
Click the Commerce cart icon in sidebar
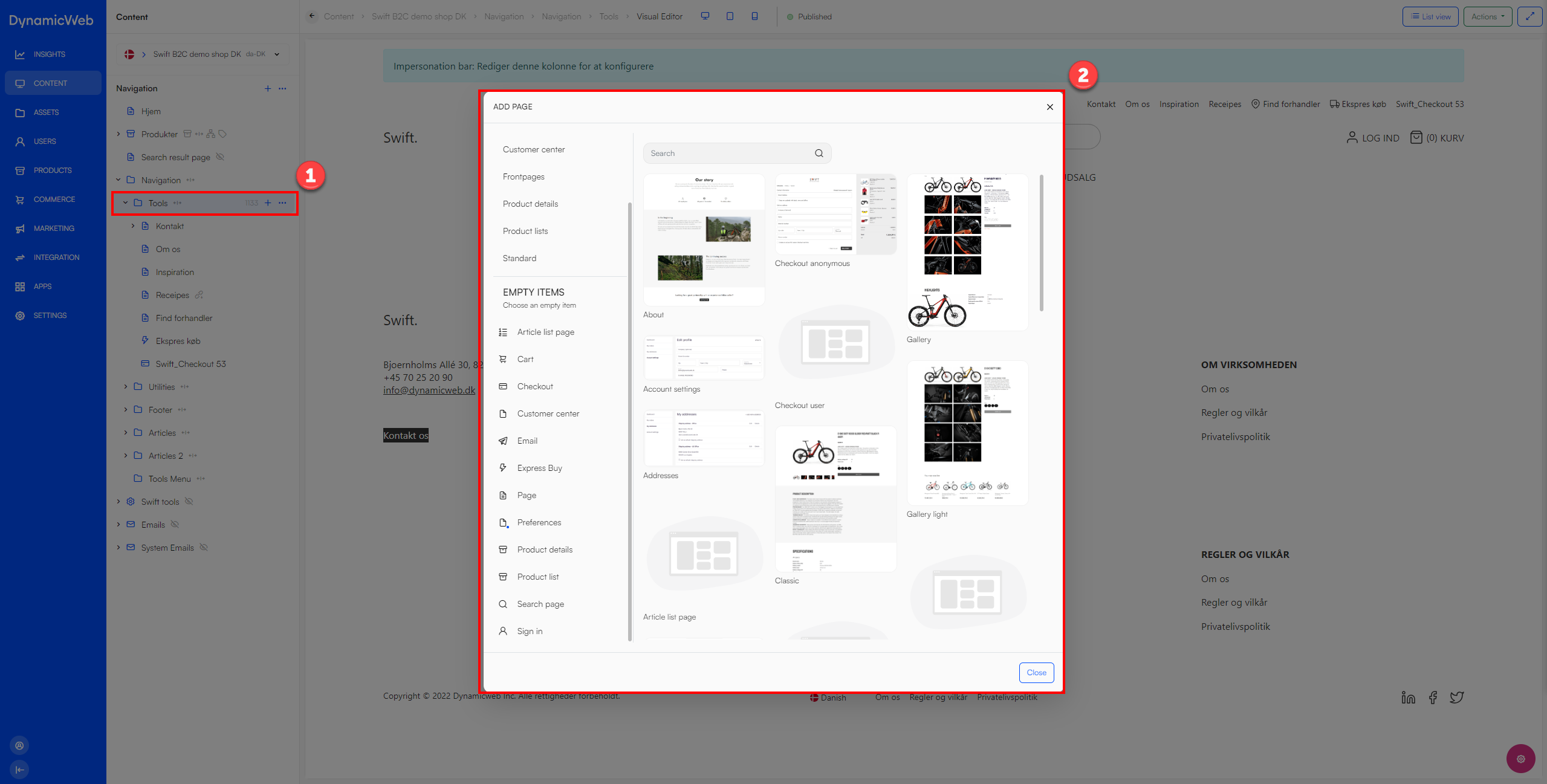tap(20, 199)
